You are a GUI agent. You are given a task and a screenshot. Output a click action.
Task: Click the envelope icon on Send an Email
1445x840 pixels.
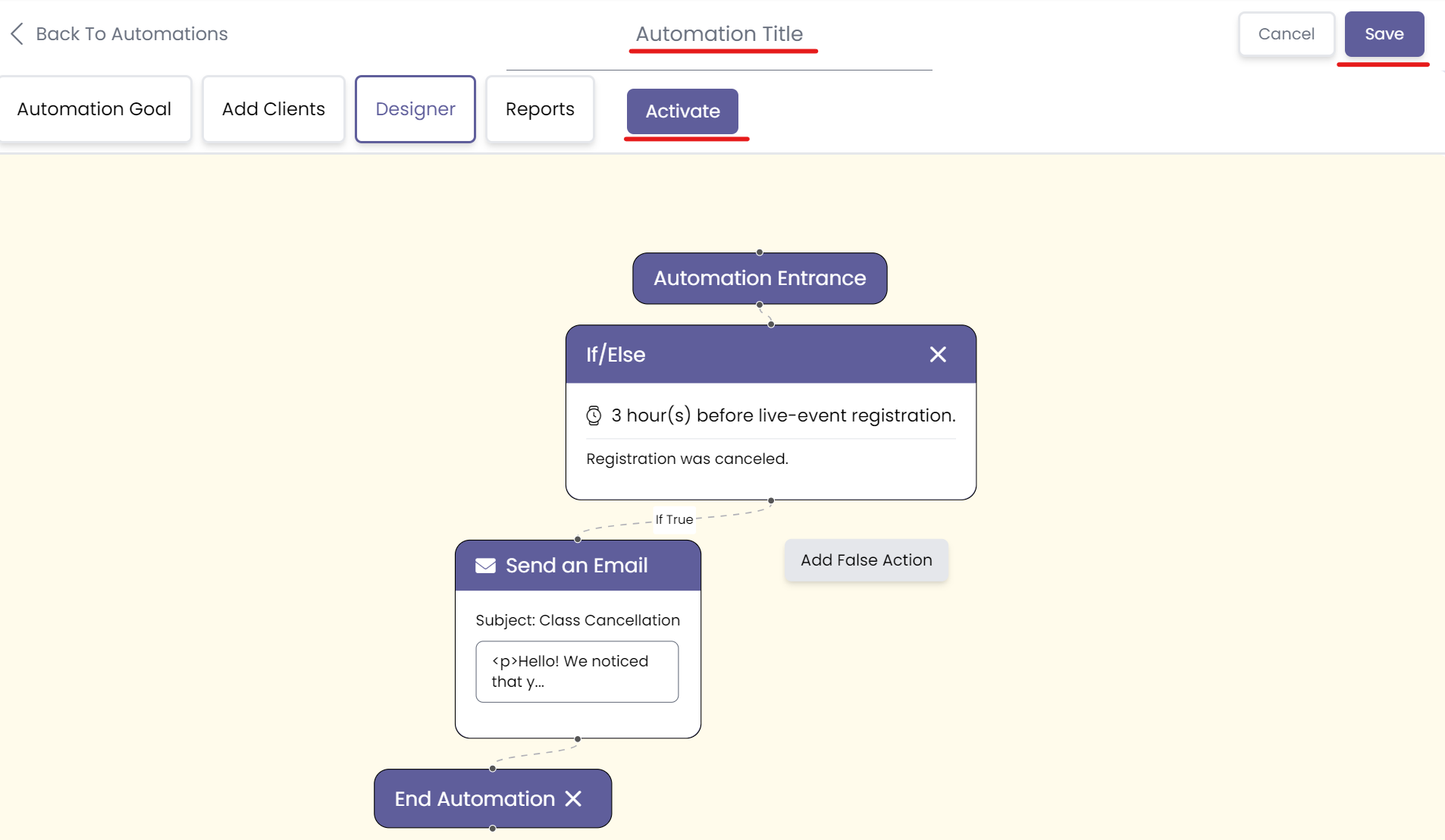point(484,565)
